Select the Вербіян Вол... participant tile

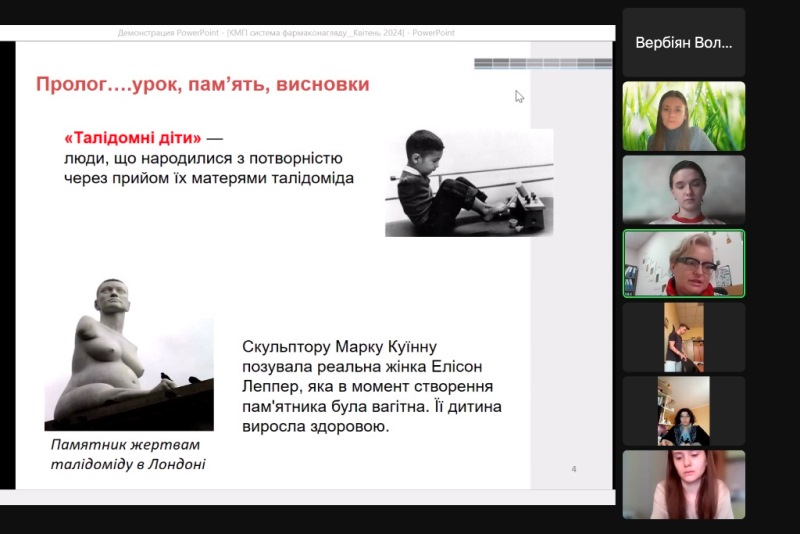coord(684,42)
